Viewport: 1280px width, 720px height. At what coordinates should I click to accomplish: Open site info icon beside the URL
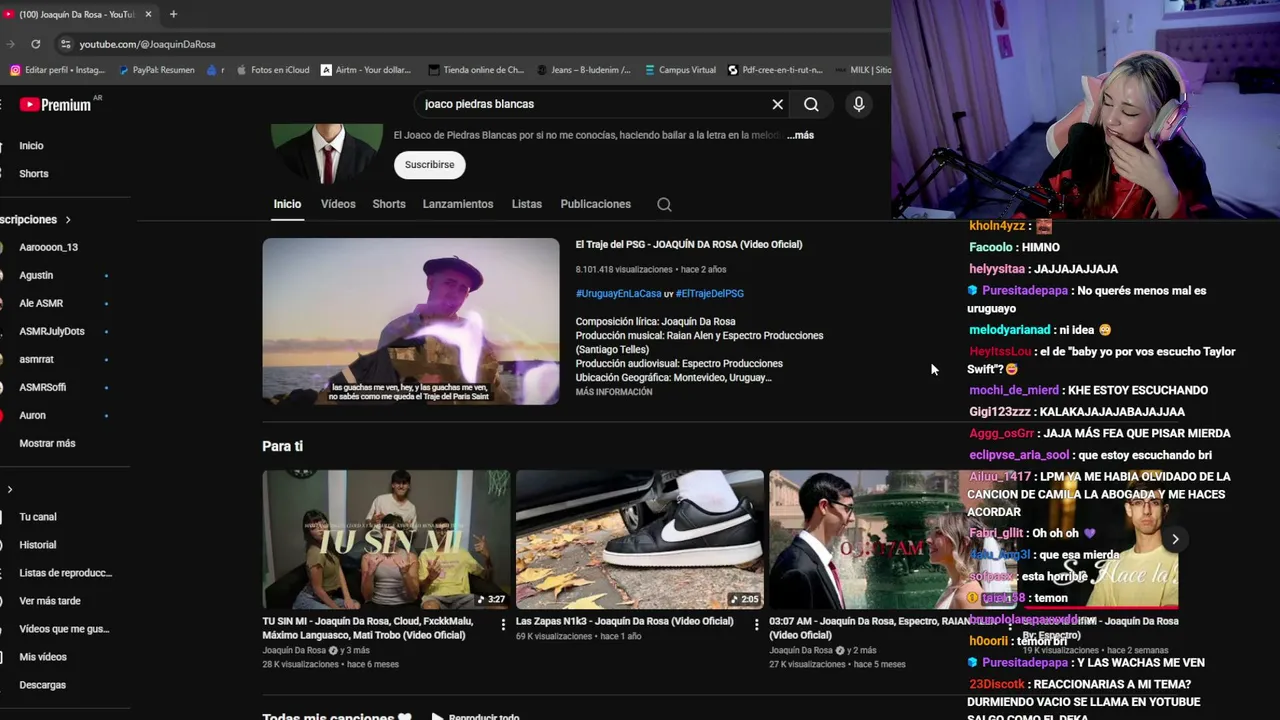pos(65,44)
